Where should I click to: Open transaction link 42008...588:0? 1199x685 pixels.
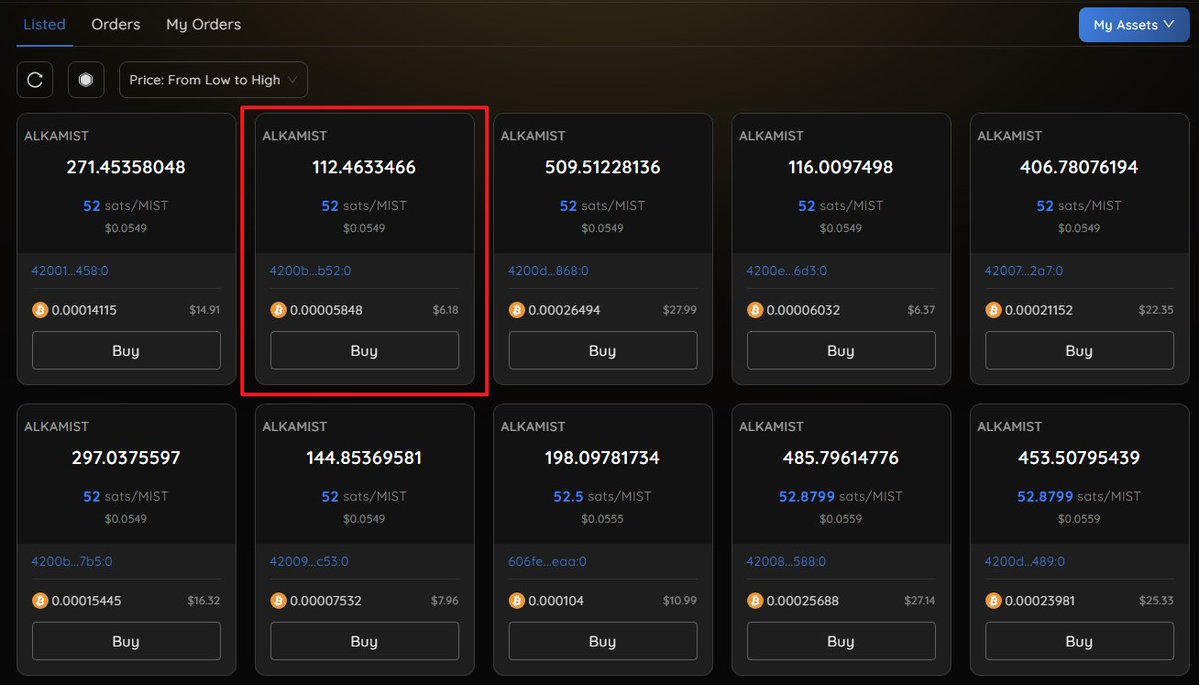click(786, 561)
